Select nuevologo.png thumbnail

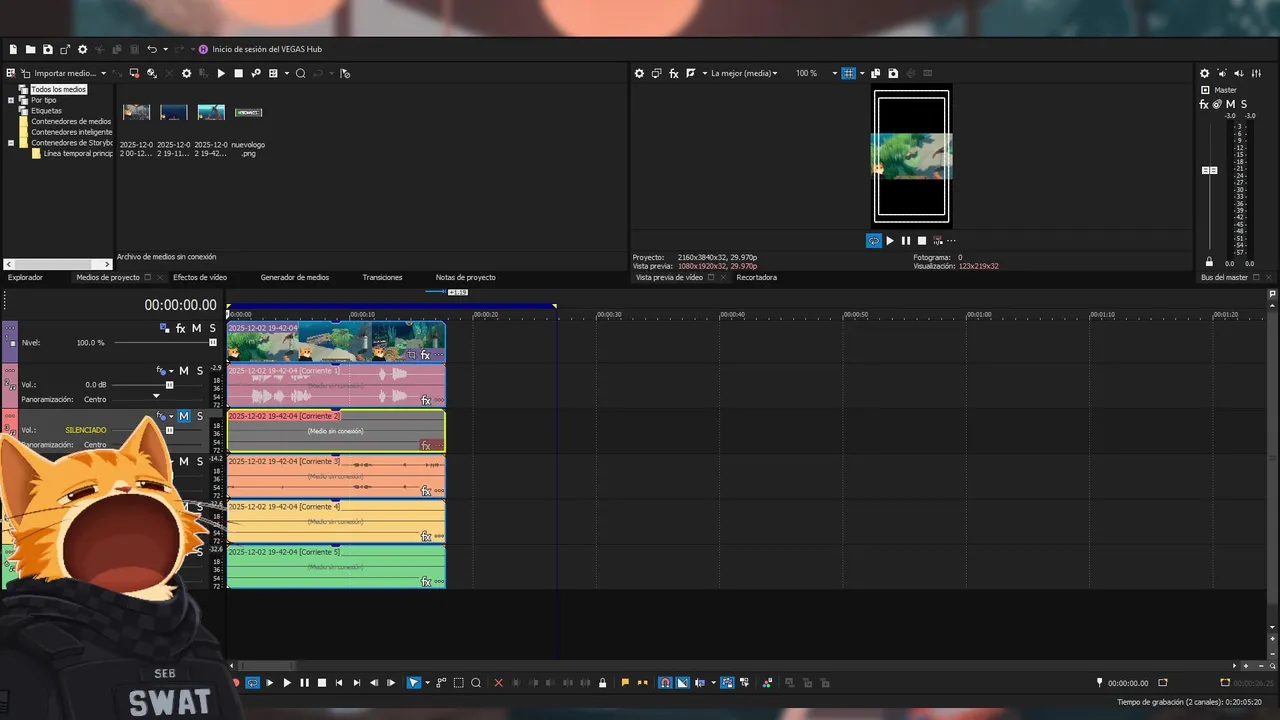248,112
